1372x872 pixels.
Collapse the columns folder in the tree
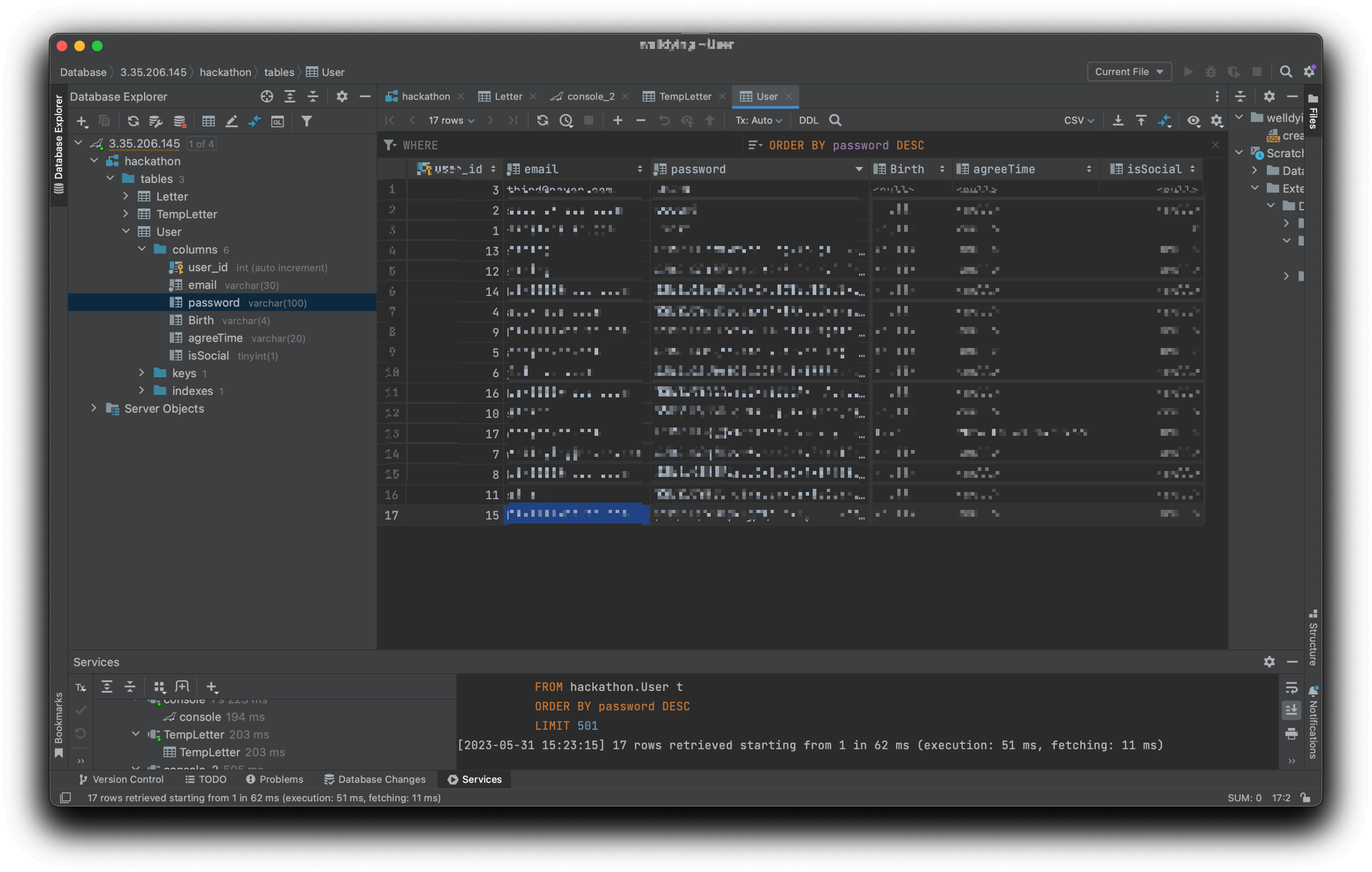coord(142,250)
